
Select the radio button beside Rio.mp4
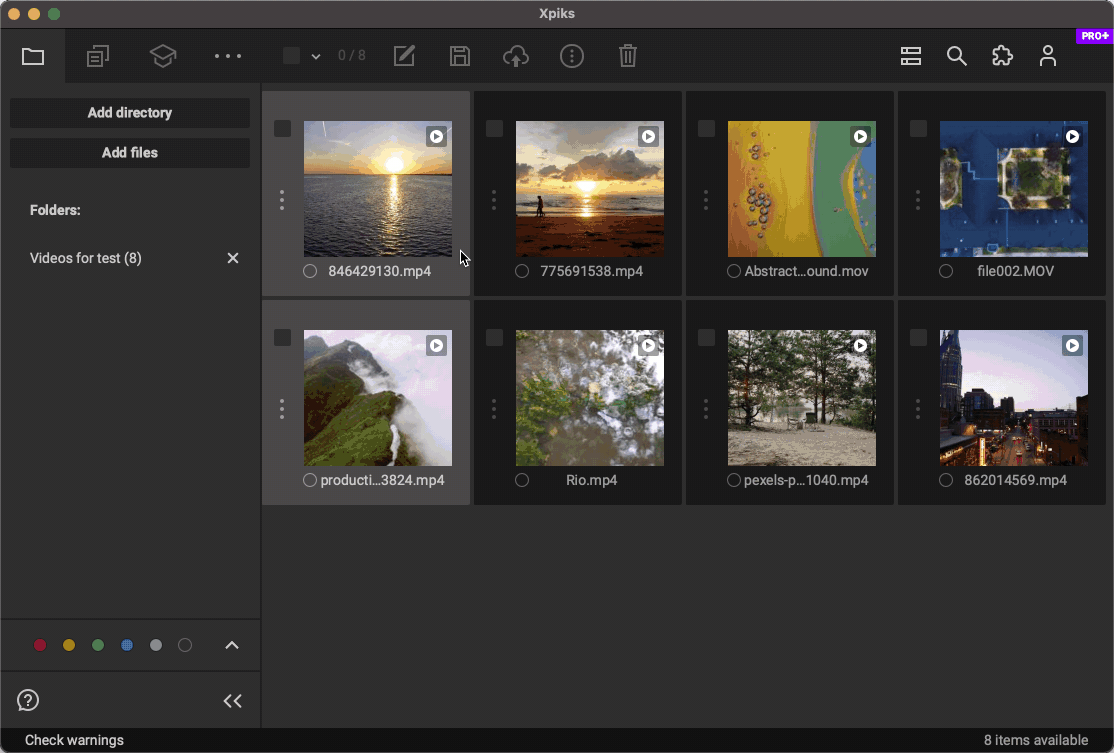pyautogui.click(x=522, y=481)
